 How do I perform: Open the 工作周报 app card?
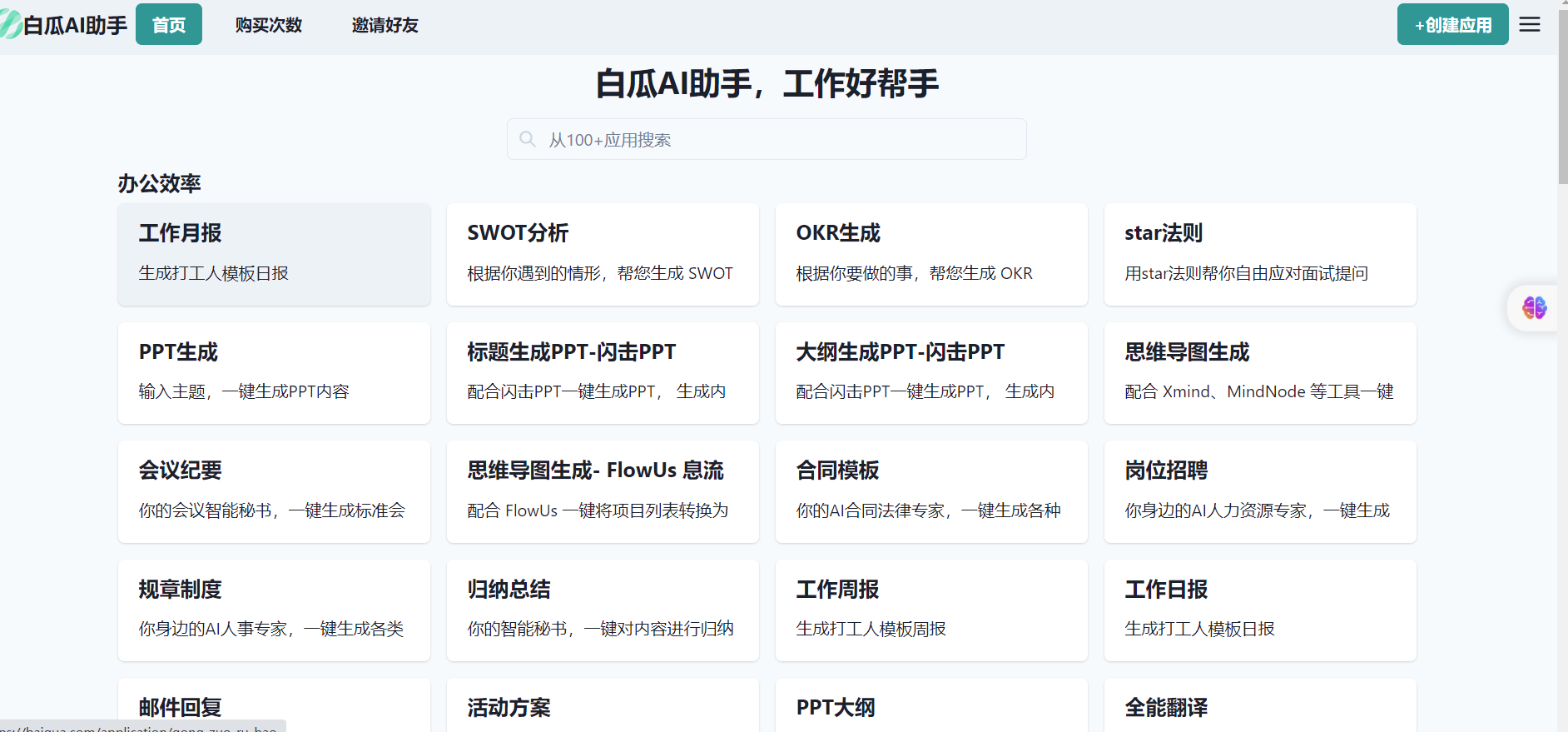[931, 610]
